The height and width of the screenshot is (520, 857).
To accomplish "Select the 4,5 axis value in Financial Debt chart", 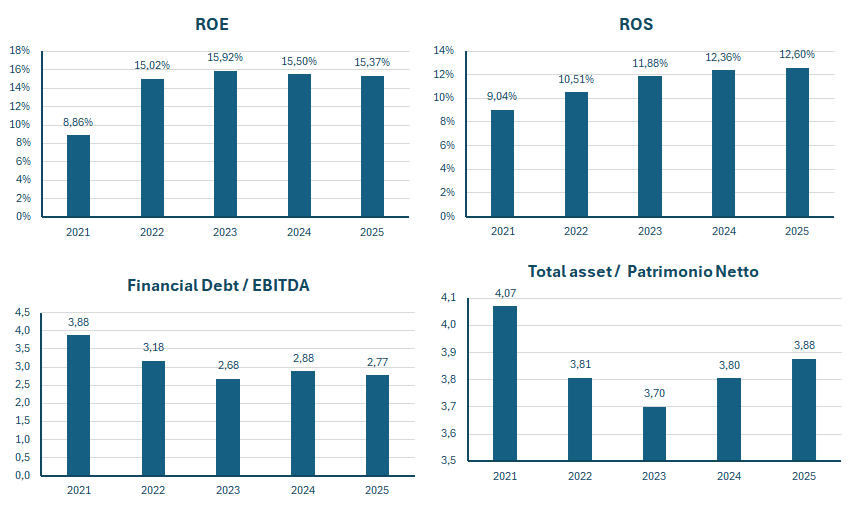I will 23,313.
